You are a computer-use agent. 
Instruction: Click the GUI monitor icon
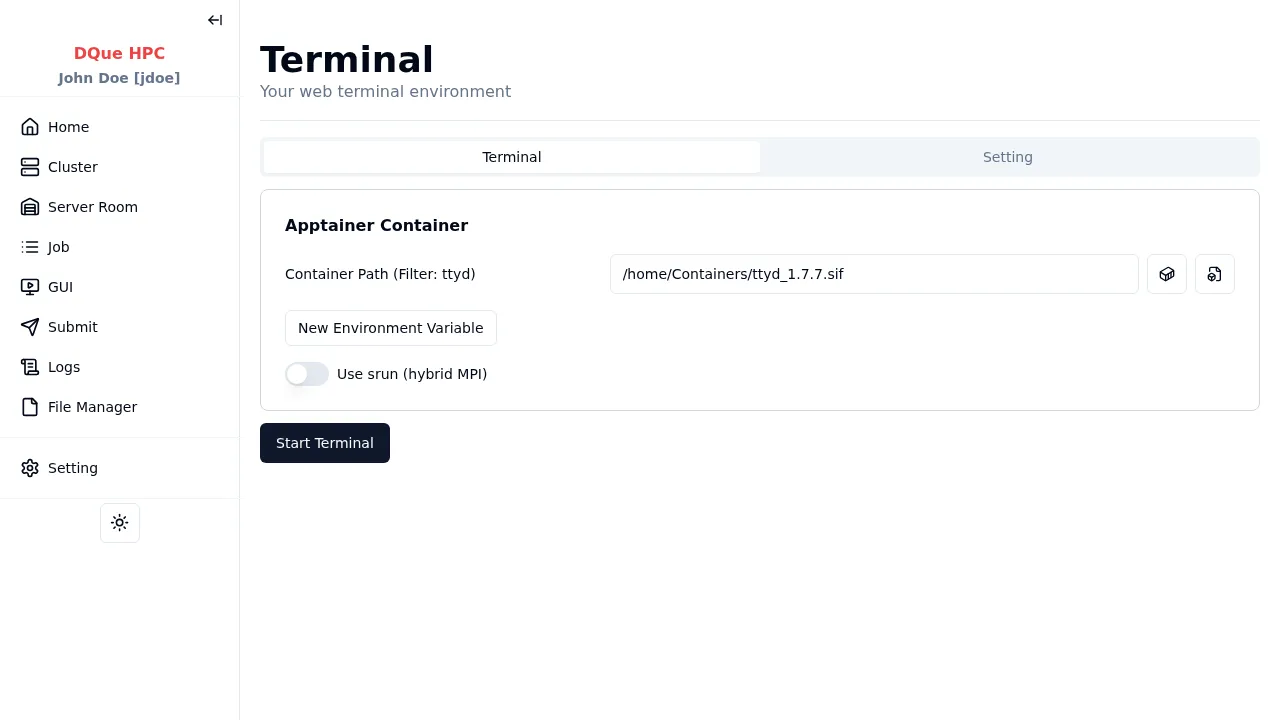30,287
